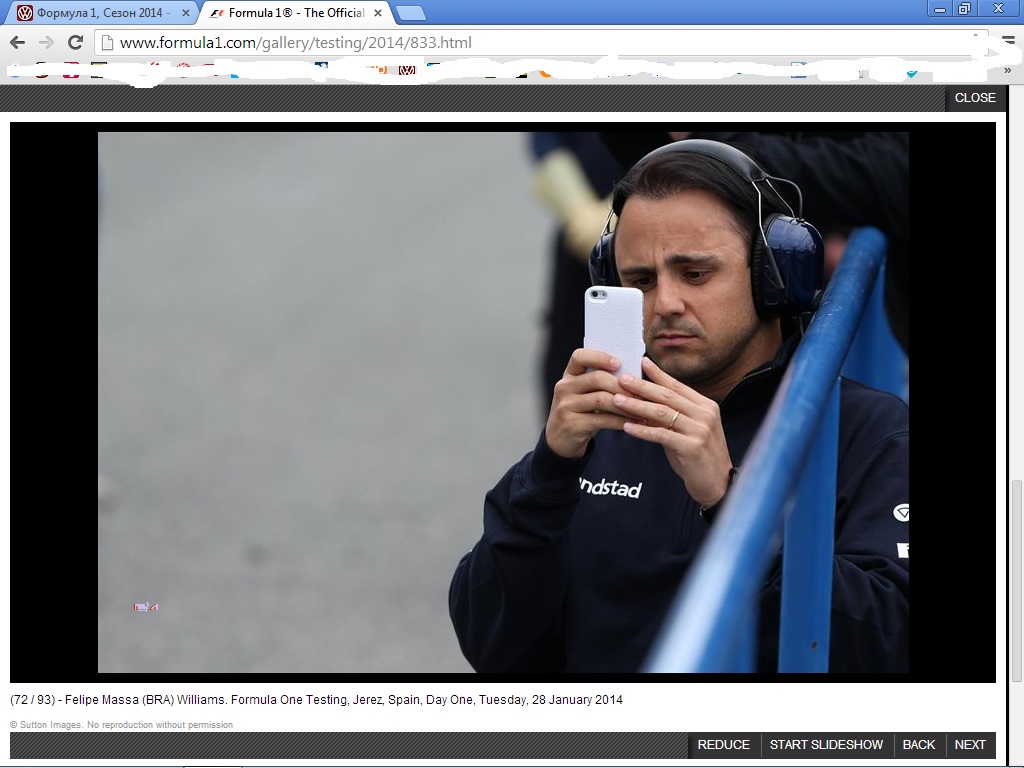Viewport: 1024px width, 768px height.
Task: Close the gallery viewer with CLOSE
Action: (x=974, y=98)
